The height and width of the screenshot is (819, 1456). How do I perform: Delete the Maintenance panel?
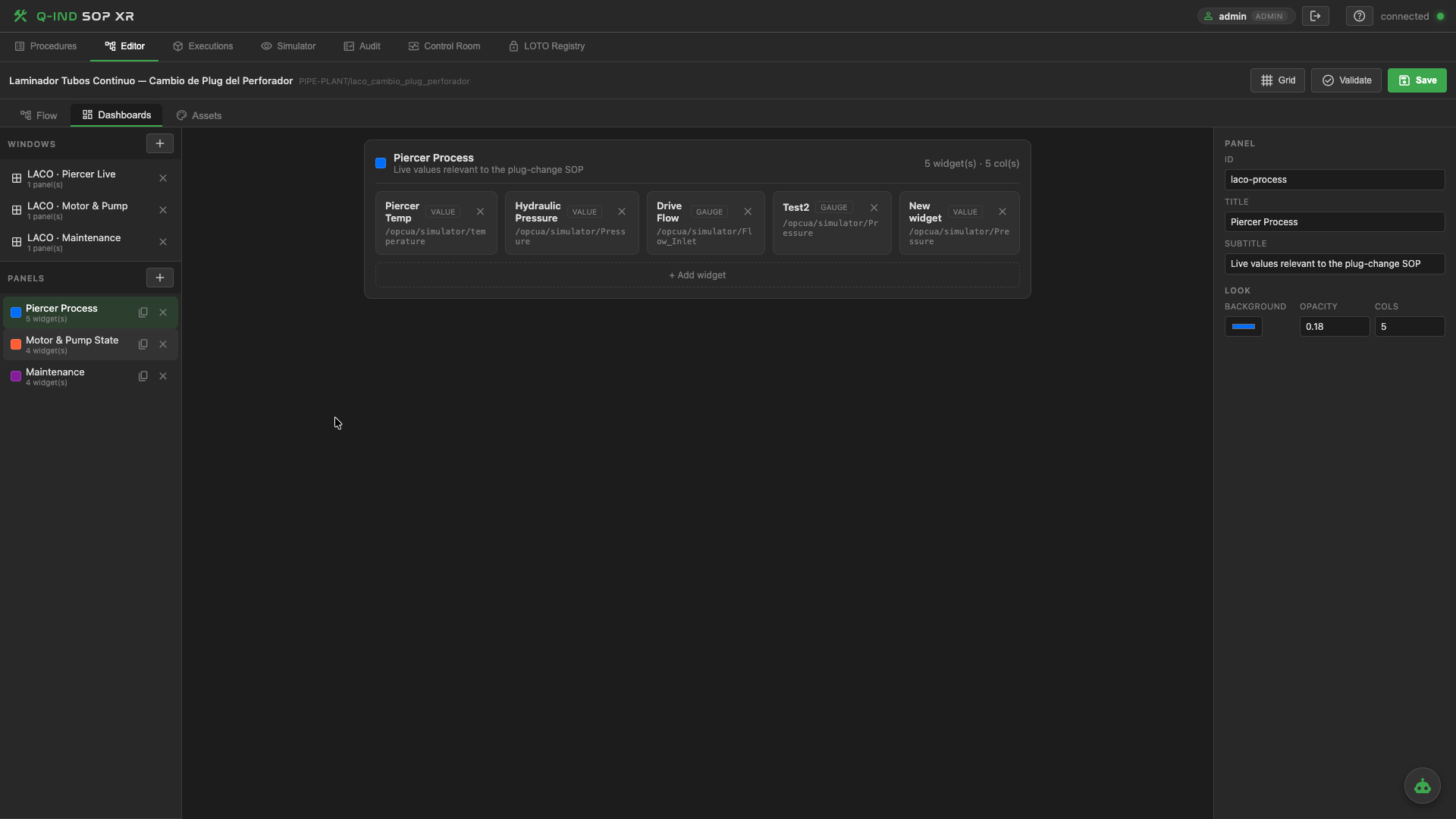click(163, 376)
